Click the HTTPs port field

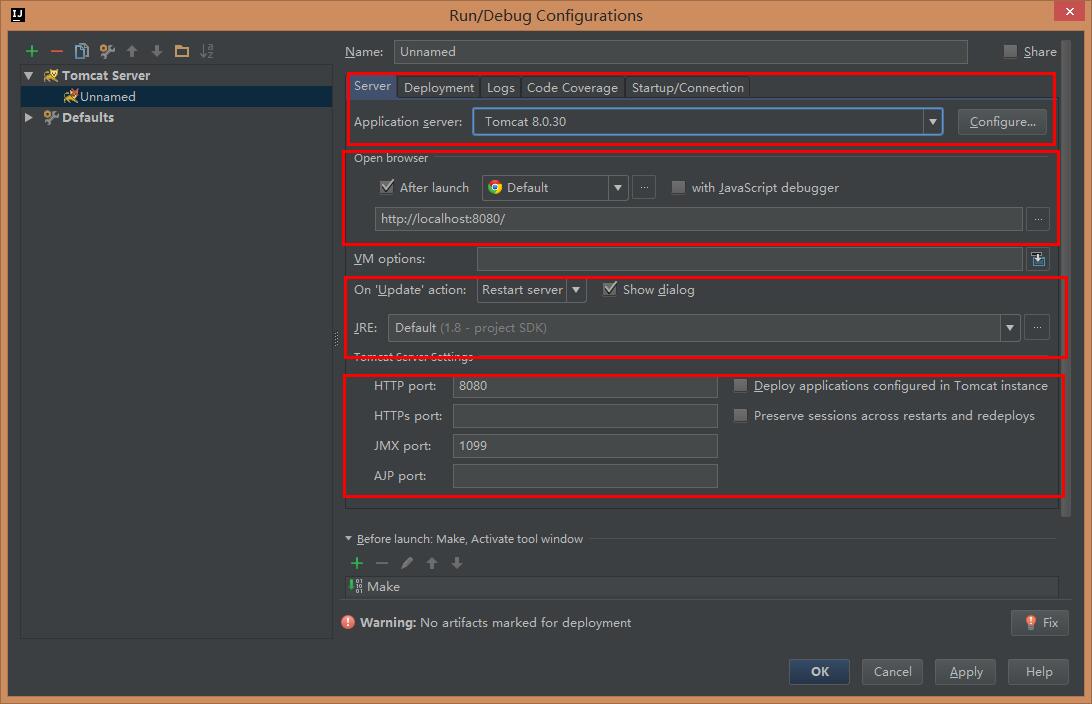tap(585, 416)
